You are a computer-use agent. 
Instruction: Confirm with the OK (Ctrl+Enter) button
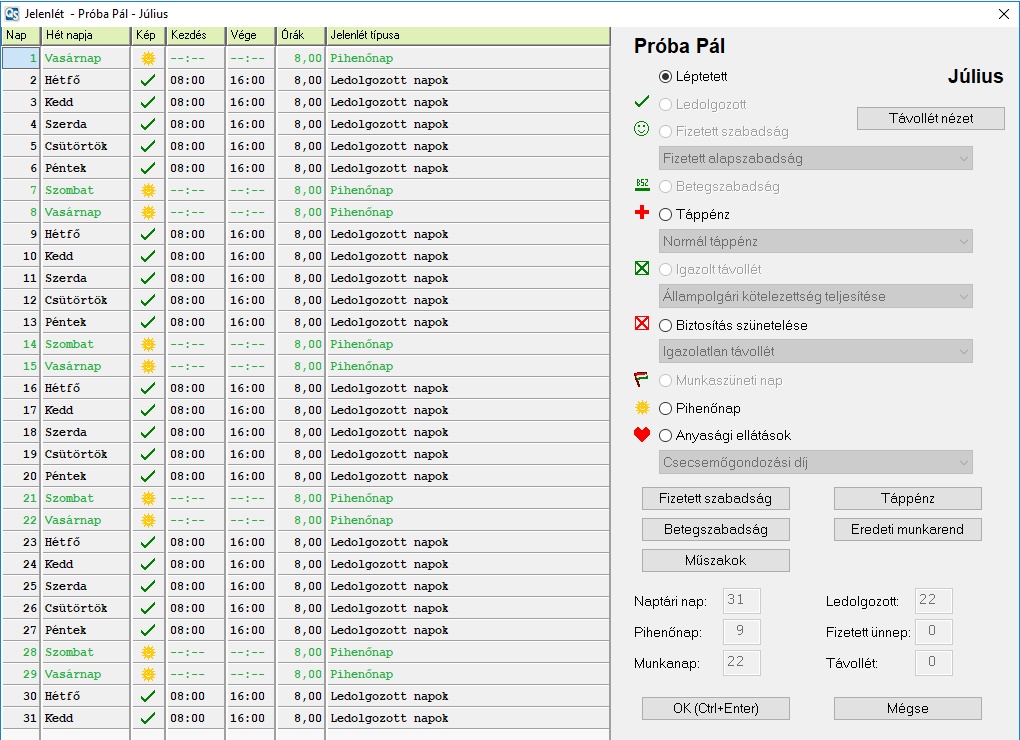coord(715,708)
